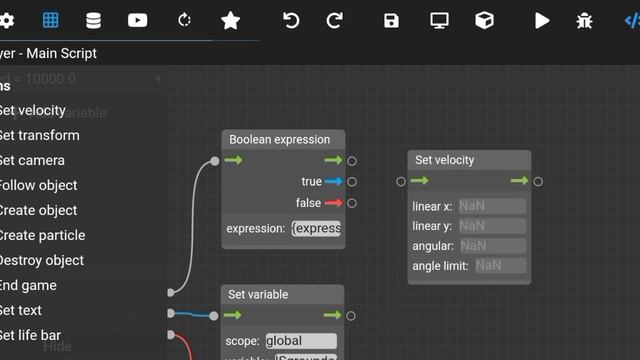
Task: Select Create object action
Action: click(x=38, y=210)
